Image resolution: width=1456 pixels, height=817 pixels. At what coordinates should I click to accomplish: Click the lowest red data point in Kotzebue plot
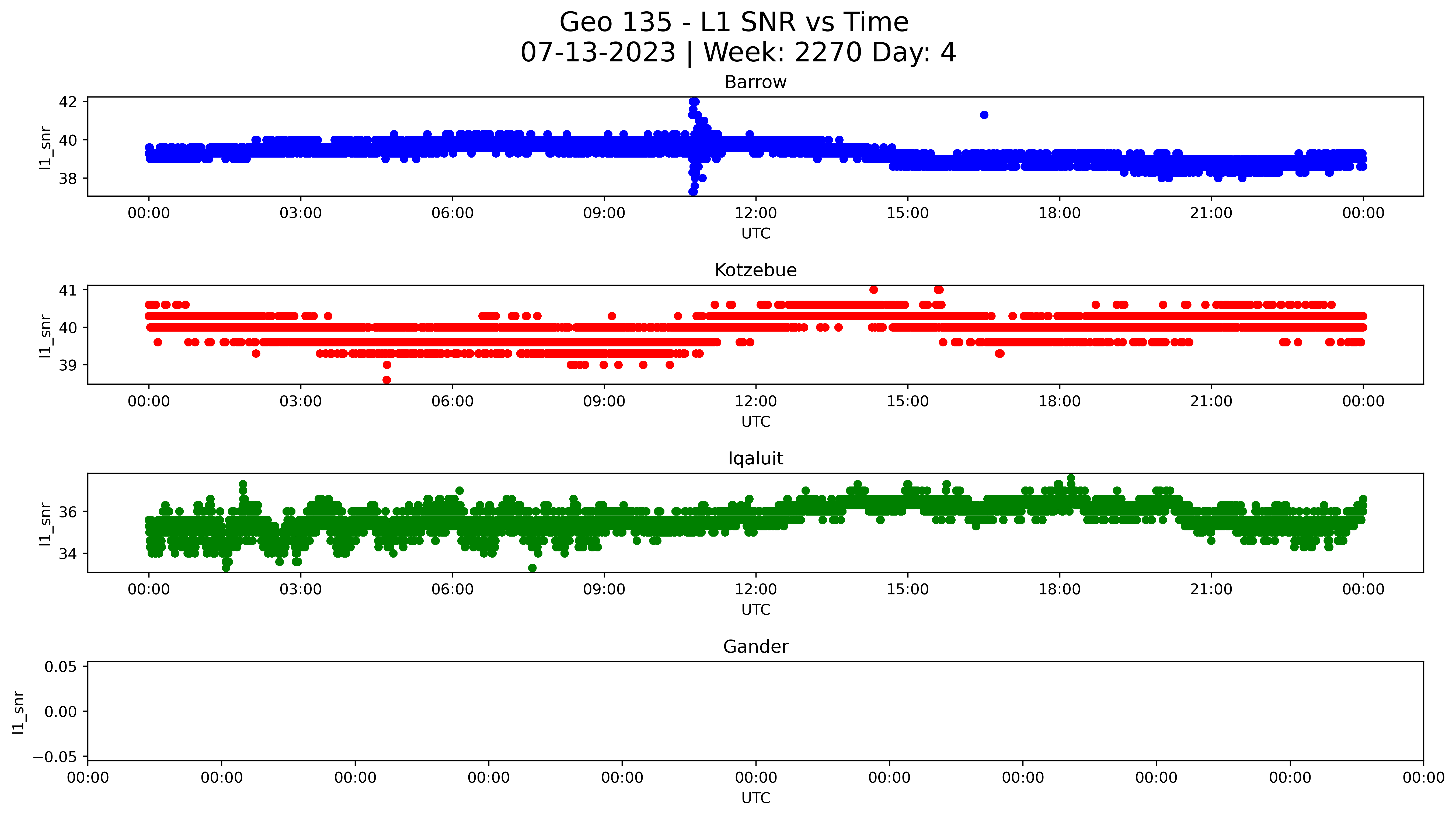pyautogui.click(x=386, y=380)
